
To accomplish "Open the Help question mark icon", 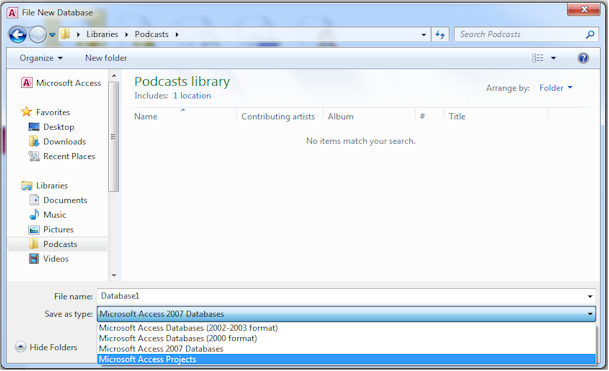I will click(583, 58).
